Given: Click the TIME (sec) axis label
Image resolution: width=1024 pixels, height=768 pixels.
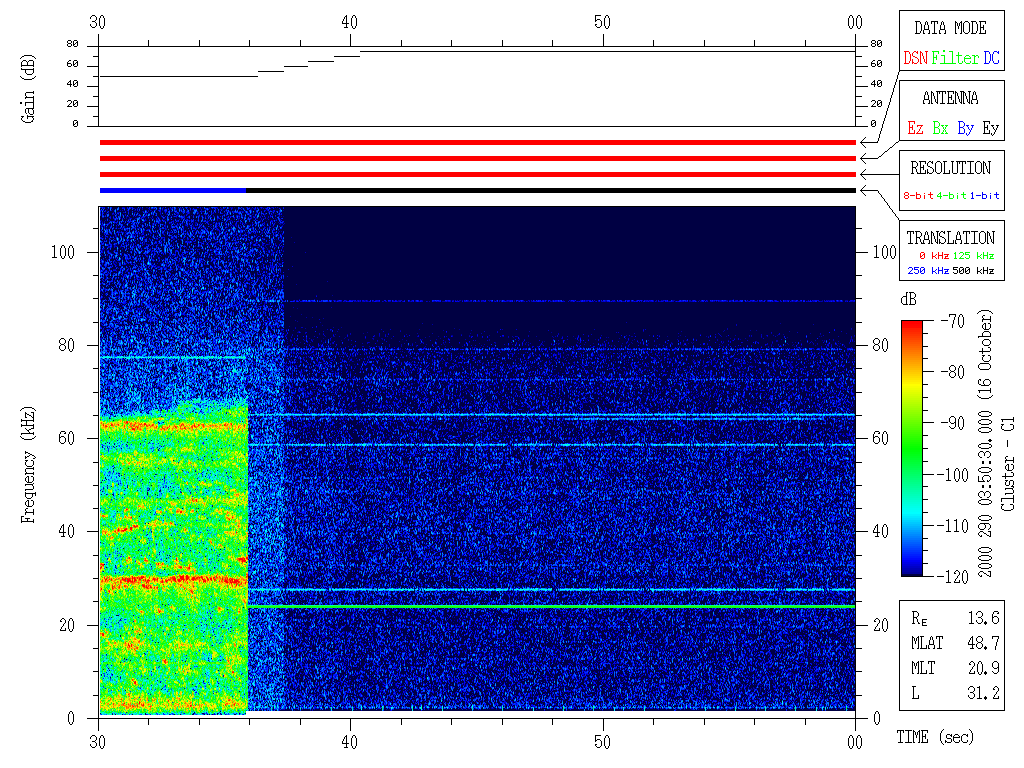Looking at the screenshot, I should pyautogui.click(x=934, y=738).
